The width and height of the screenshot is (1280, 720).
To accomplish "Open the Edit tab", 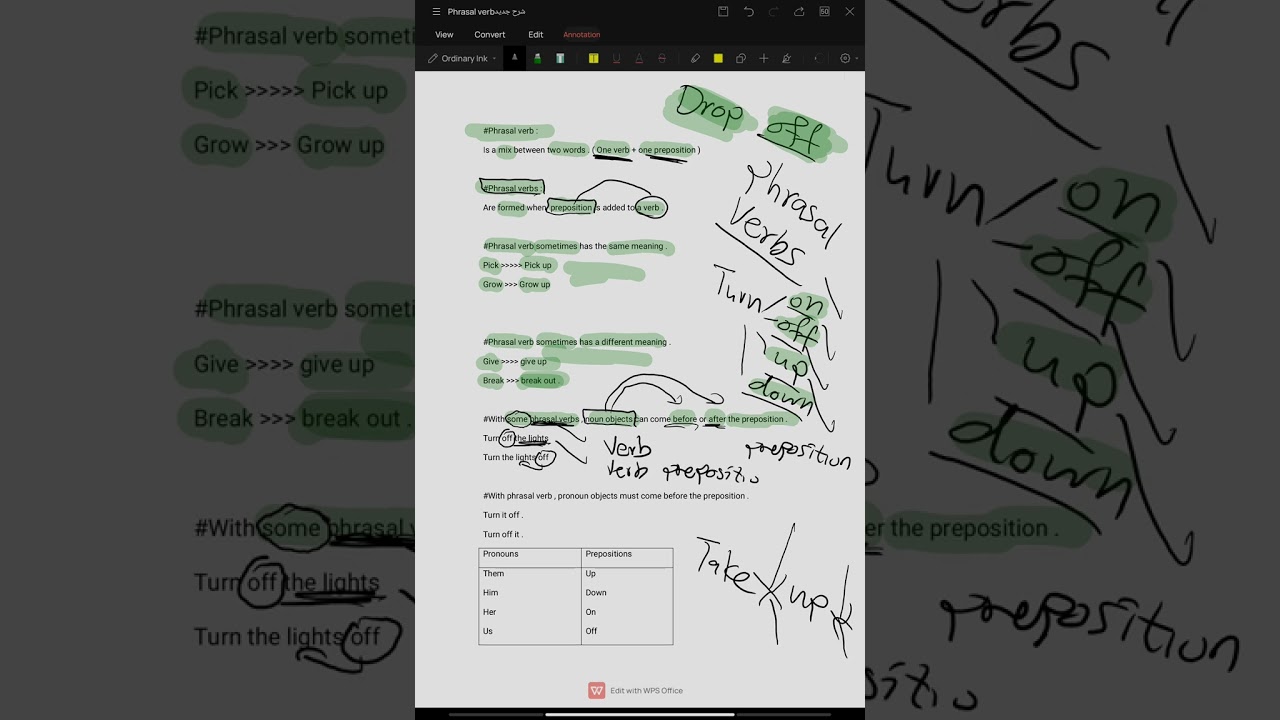I will [x=536, y=35].
